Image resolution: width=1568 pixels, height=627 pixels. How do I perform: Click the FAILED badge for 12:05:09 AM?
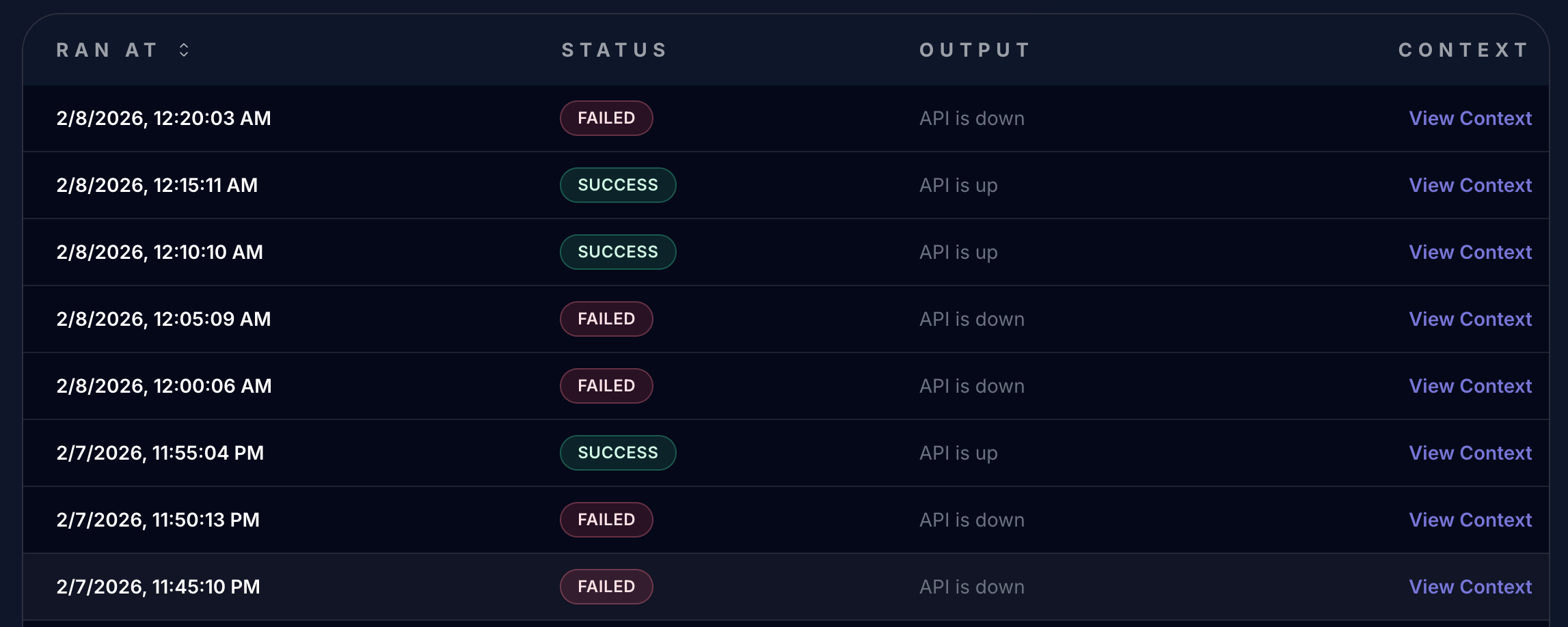[x=606, y=319]
